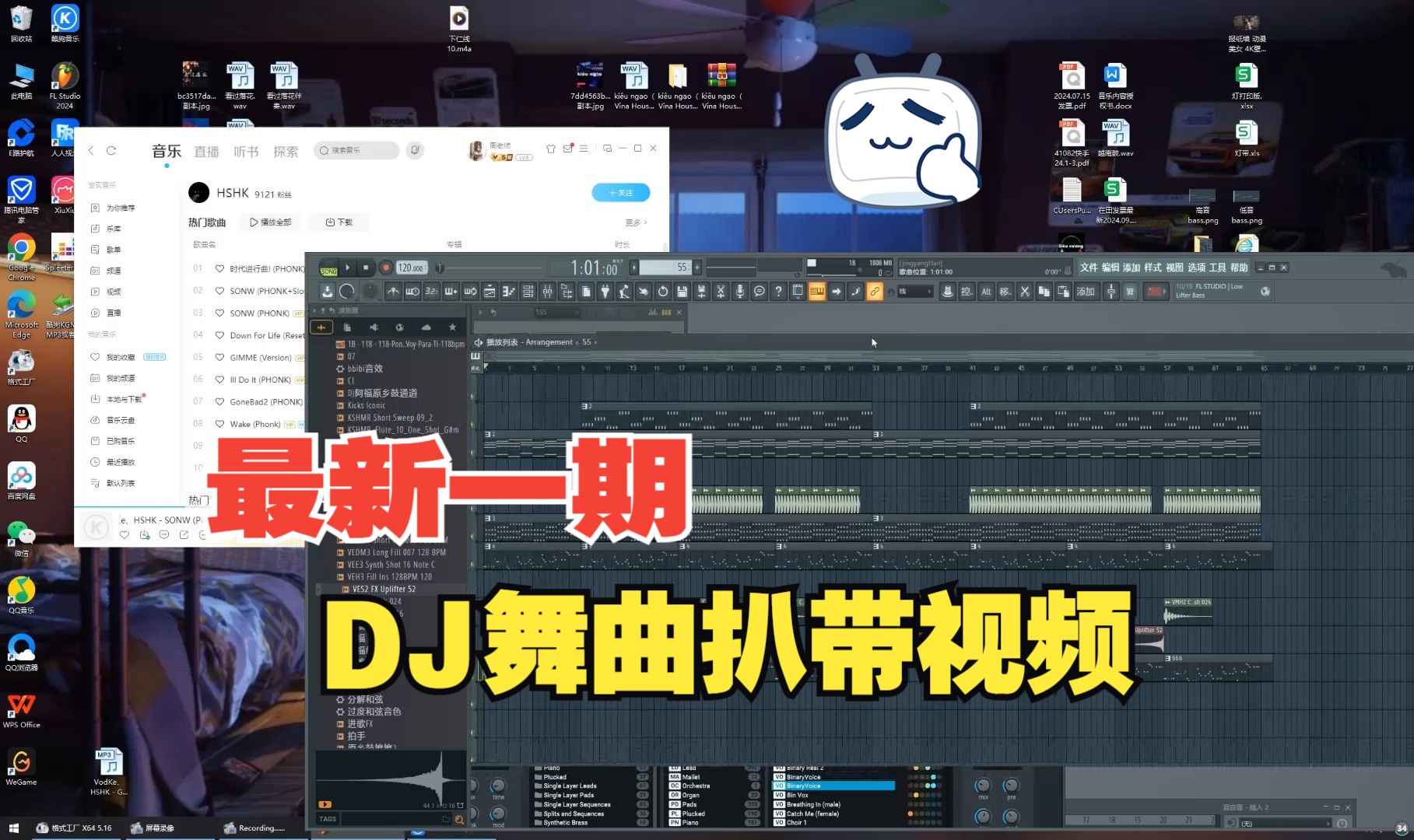Click the save floppy disk icon
1414x840 pixels.
coord(682,291)
